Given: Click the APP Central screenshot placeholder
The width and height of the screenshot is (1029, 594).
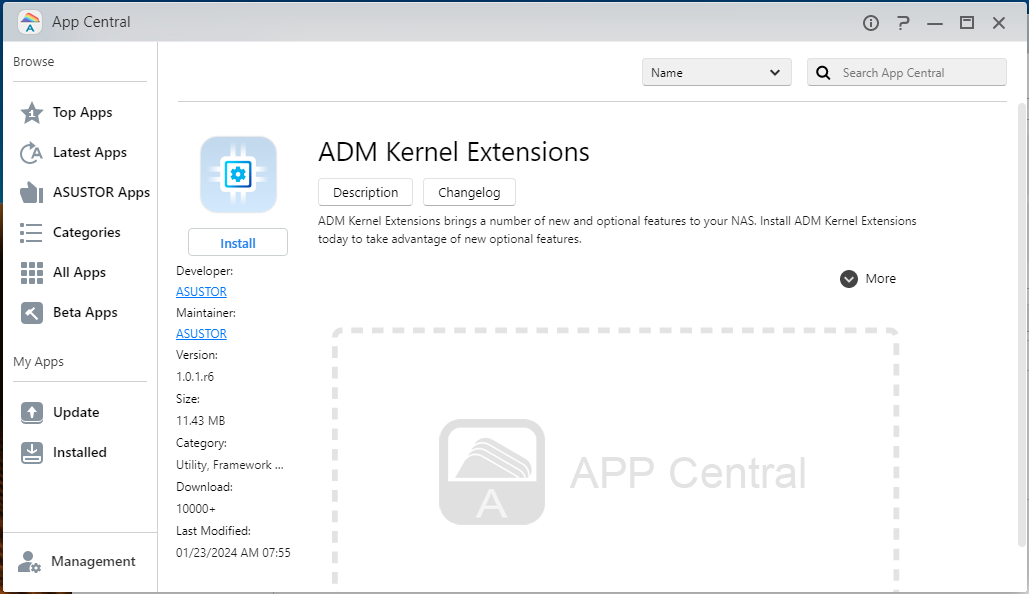Looking at the screenshot, I should 616,457.
